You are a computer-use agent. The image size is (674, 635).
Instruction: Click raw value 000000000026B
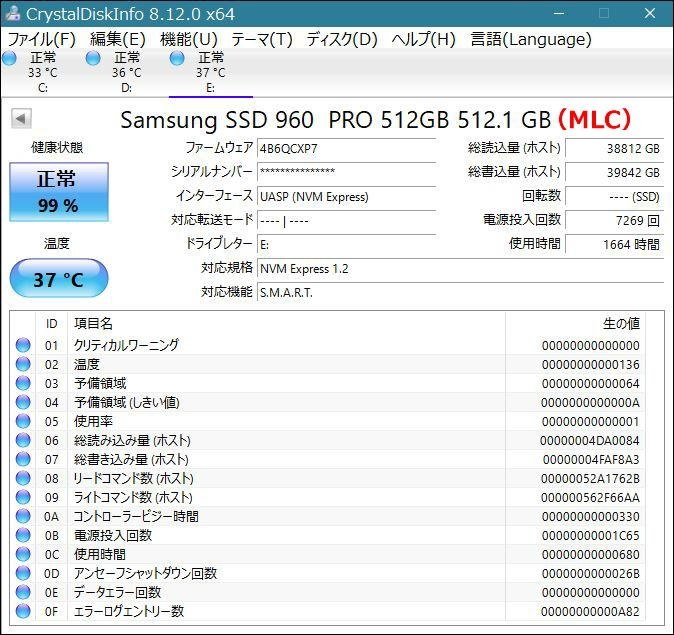pyautogui.click(x=590, y=574)
